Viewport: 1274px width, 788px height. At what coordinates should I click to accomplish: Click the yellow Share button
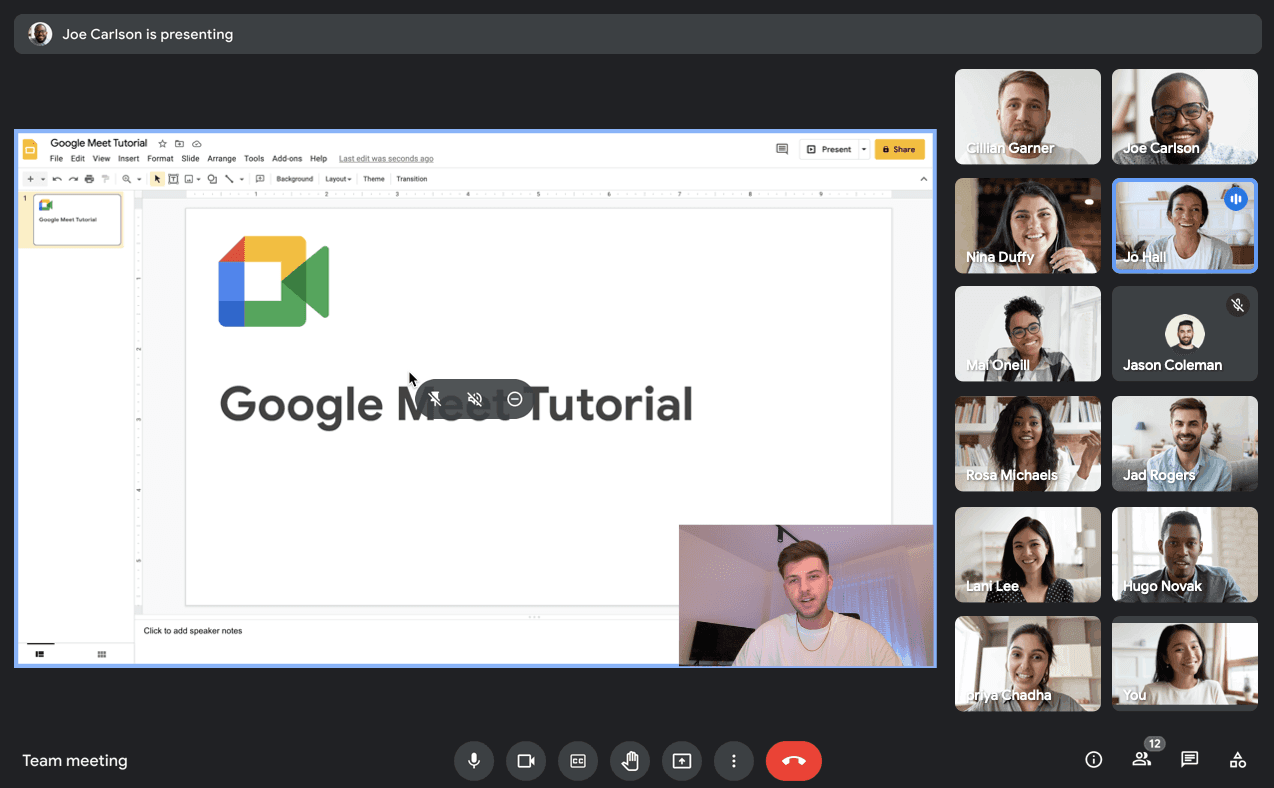coord(899,149)
